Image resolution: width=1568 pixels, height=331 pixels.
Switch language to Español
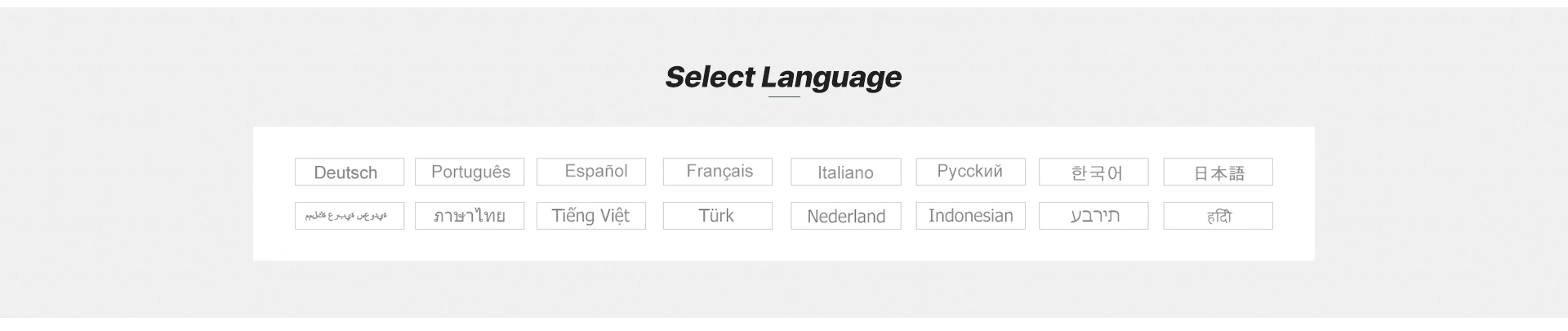coord(590,172)
